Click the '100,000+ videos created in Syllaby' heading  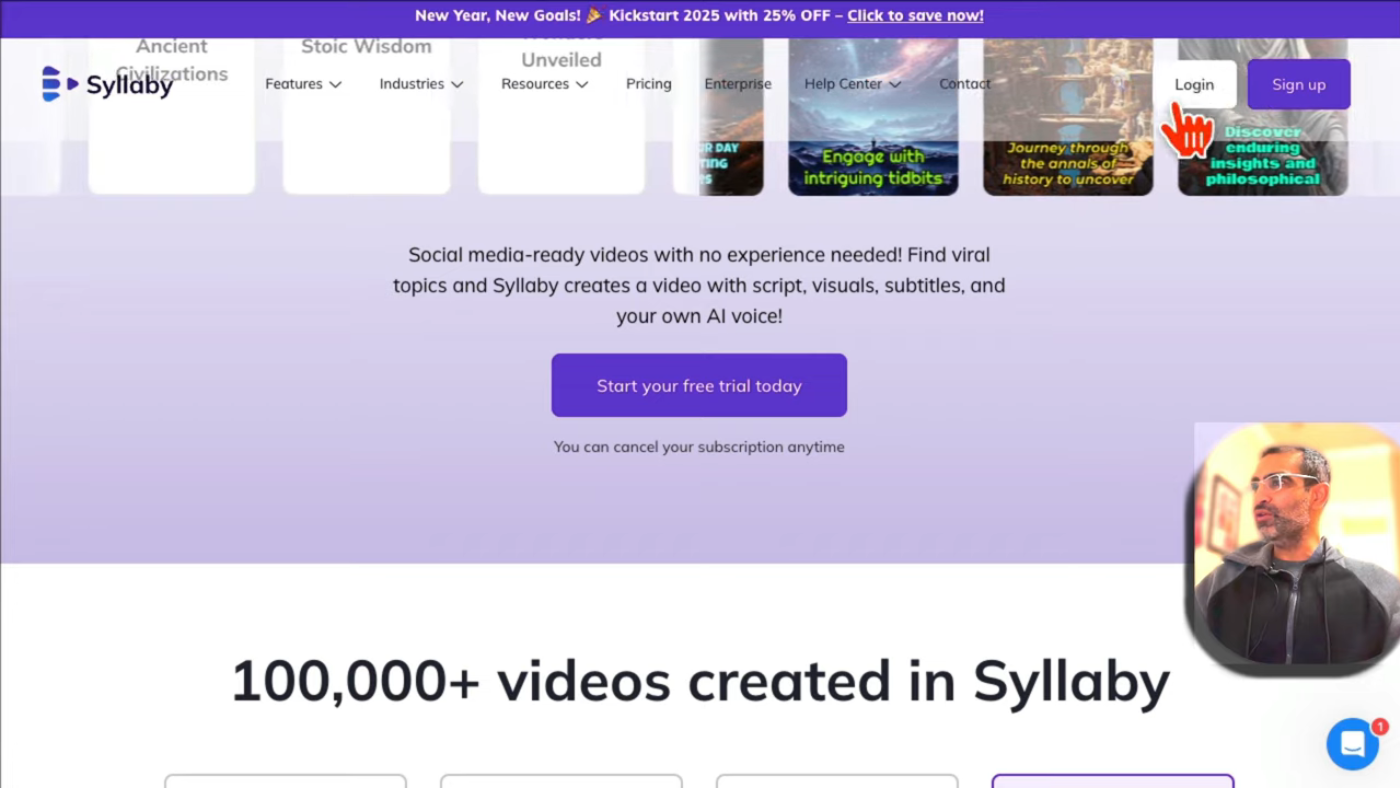[700, 681]
